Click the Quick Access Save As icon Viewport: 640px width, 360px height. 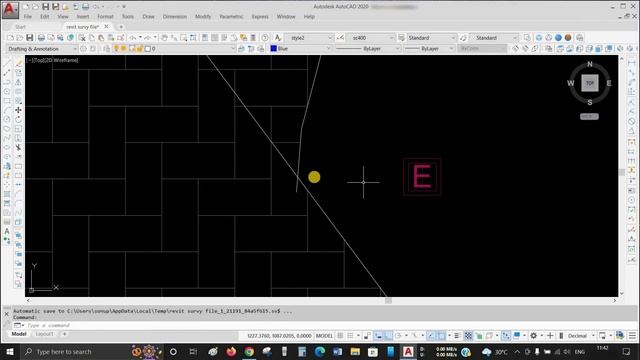(55, 7)
